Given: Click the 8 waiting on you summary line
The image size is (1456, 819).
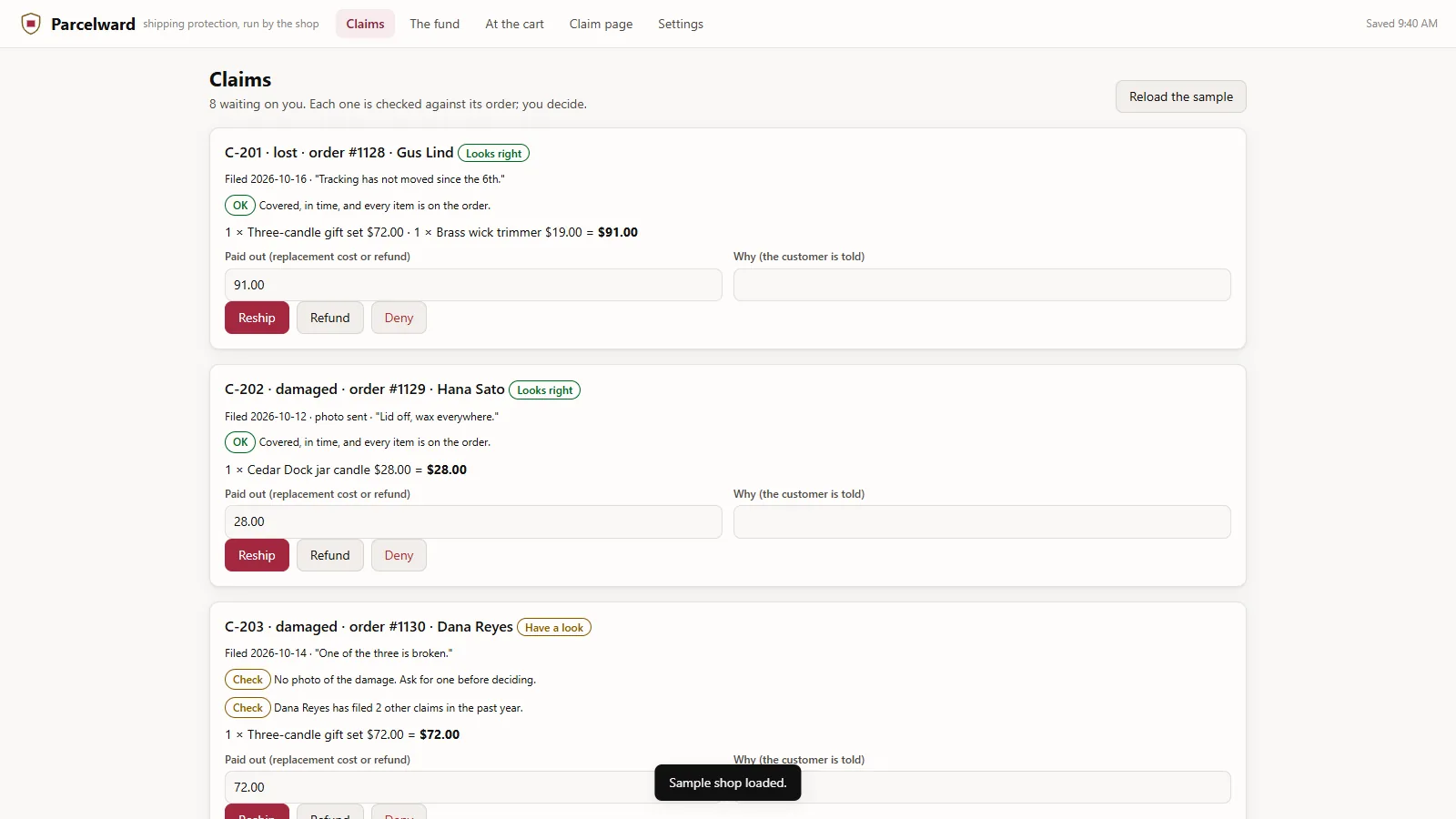Looking at the screenshot, I should tap(398, 104).
